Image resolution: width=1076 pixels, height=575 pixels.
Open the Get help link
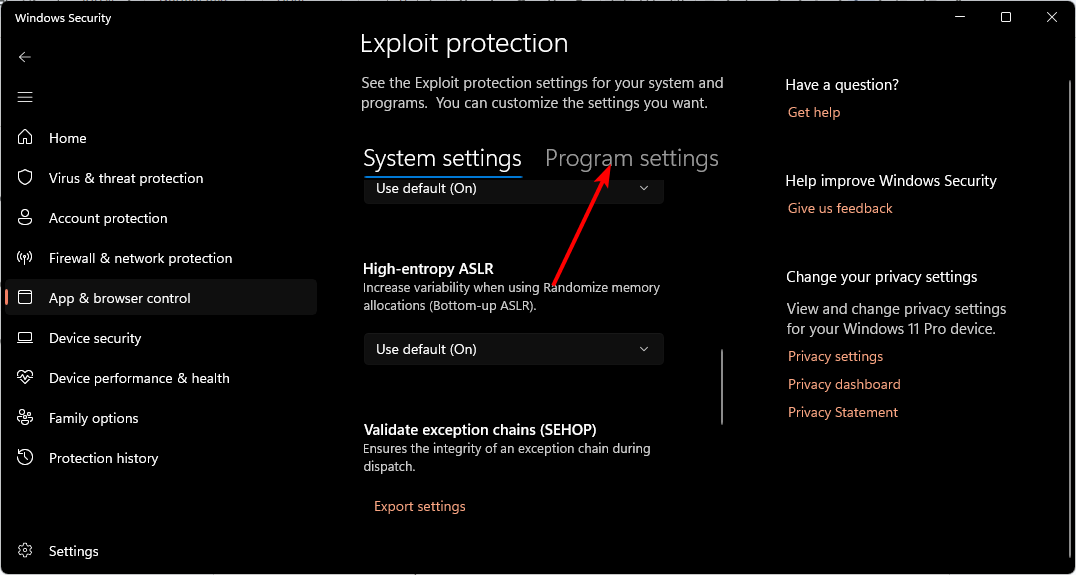click(x=814, y=113)
